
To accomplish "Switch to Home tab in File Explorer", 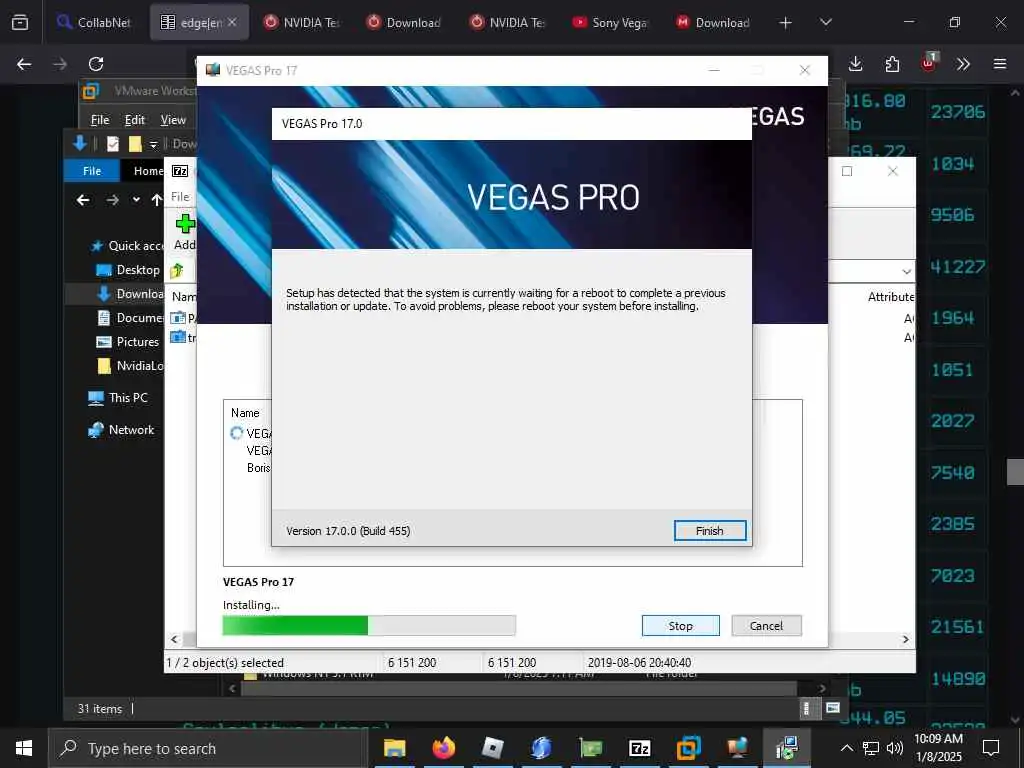I will [x=148, y=171].
